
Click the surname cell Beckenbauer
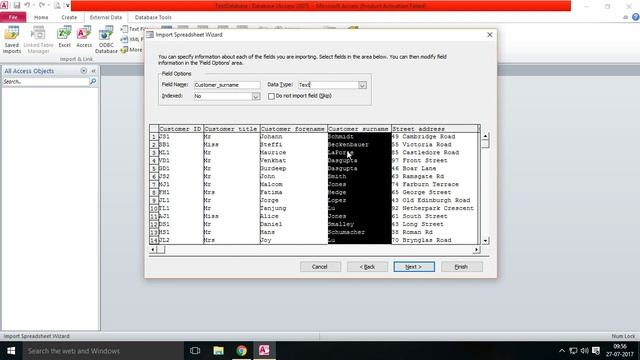359,144
